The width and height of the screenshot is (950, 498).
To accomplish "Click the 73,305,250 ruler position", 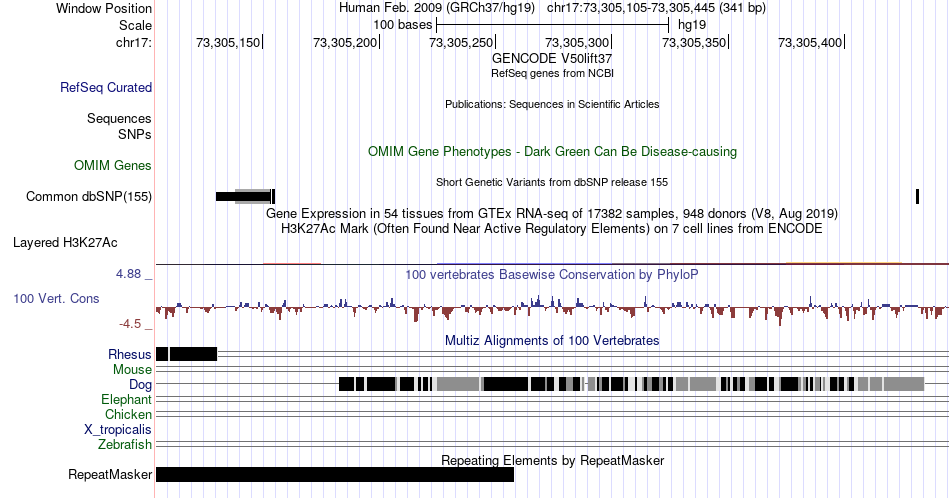I will tap(461, 42).
